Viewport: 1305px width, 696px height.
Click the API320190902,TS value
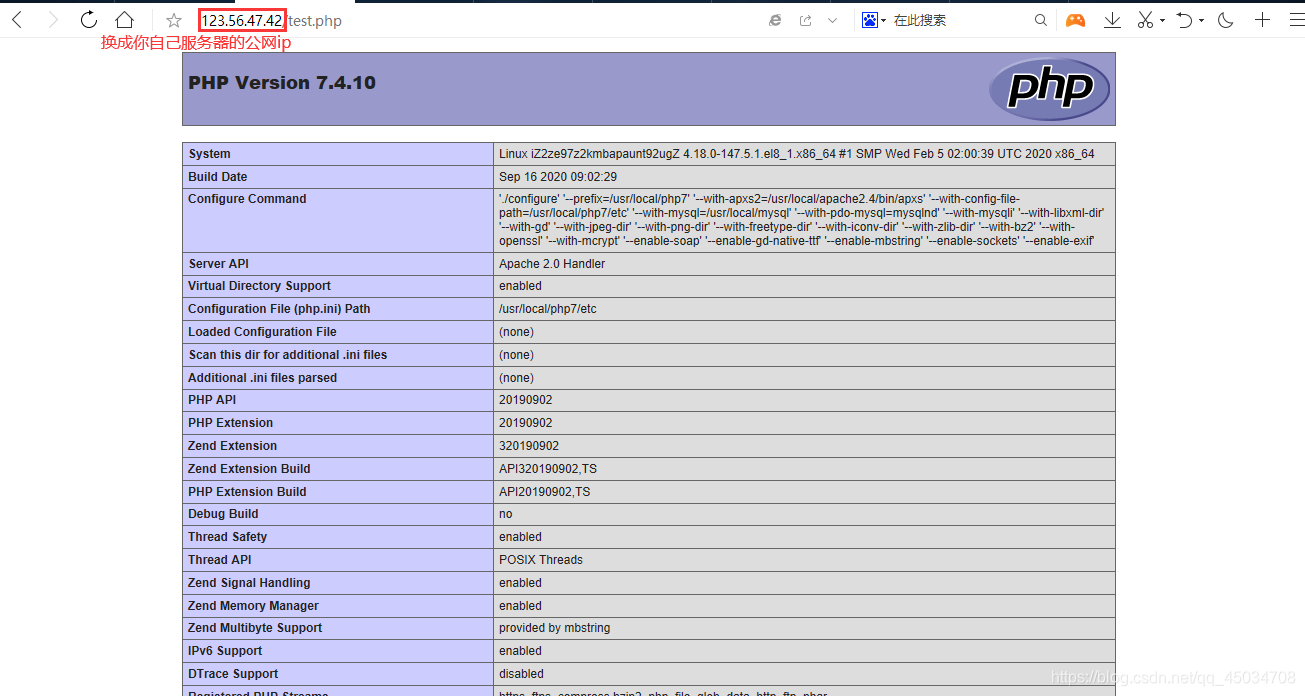(x=548, y=469)
